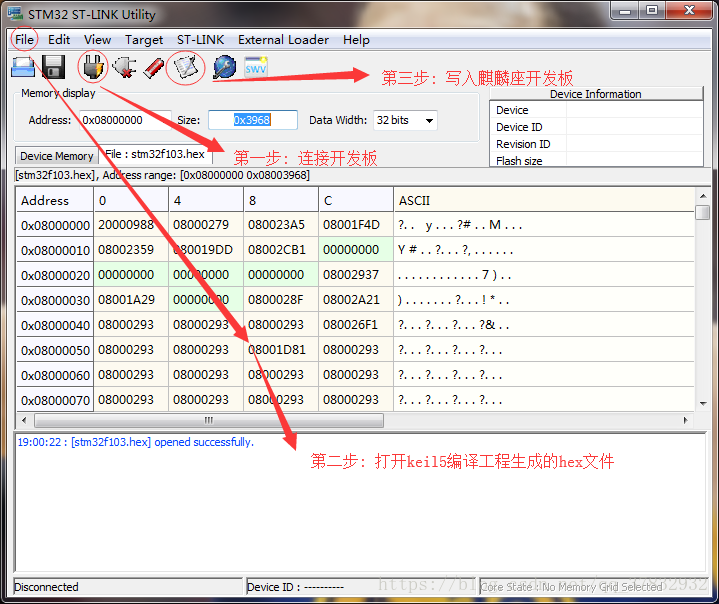Close the ST-LINK Utility window
This screenshot has width=719, height=604.
point(689,11)
